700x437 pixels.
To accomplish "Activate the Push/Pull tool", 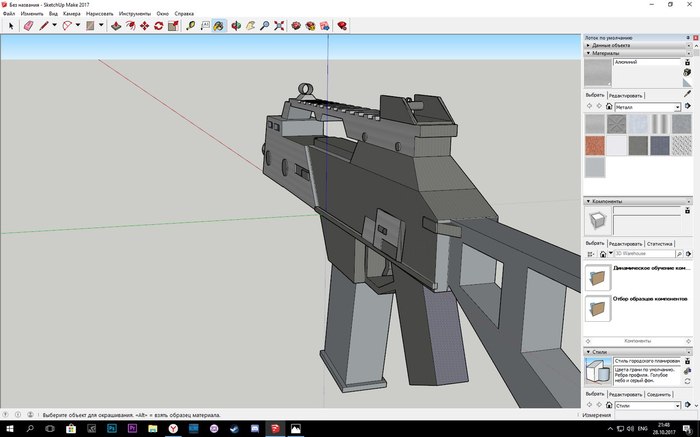I will (x=115, y=25).
